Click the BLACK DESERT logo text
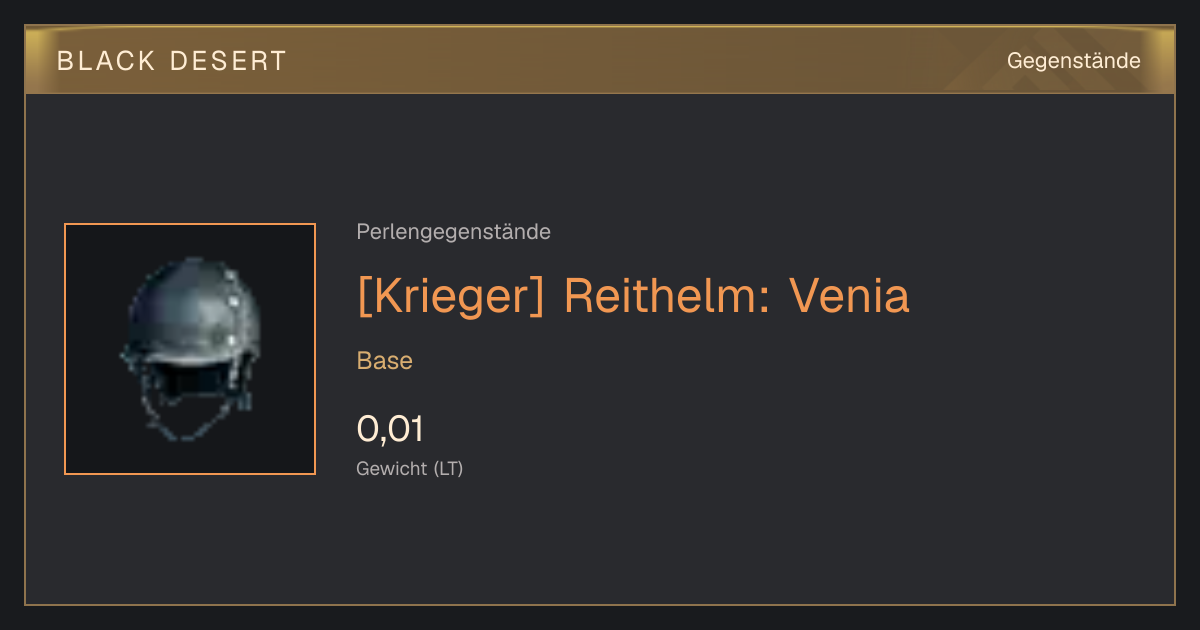1200x630 pixels. point(172,61)
